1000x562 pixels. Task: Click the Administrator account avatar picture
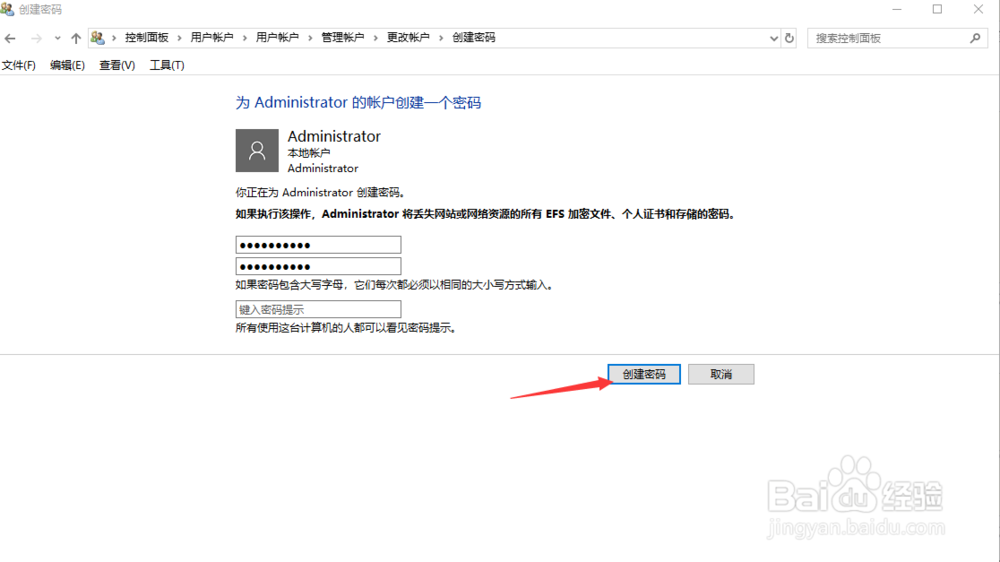pyautogui.click(x=257, y=151)
